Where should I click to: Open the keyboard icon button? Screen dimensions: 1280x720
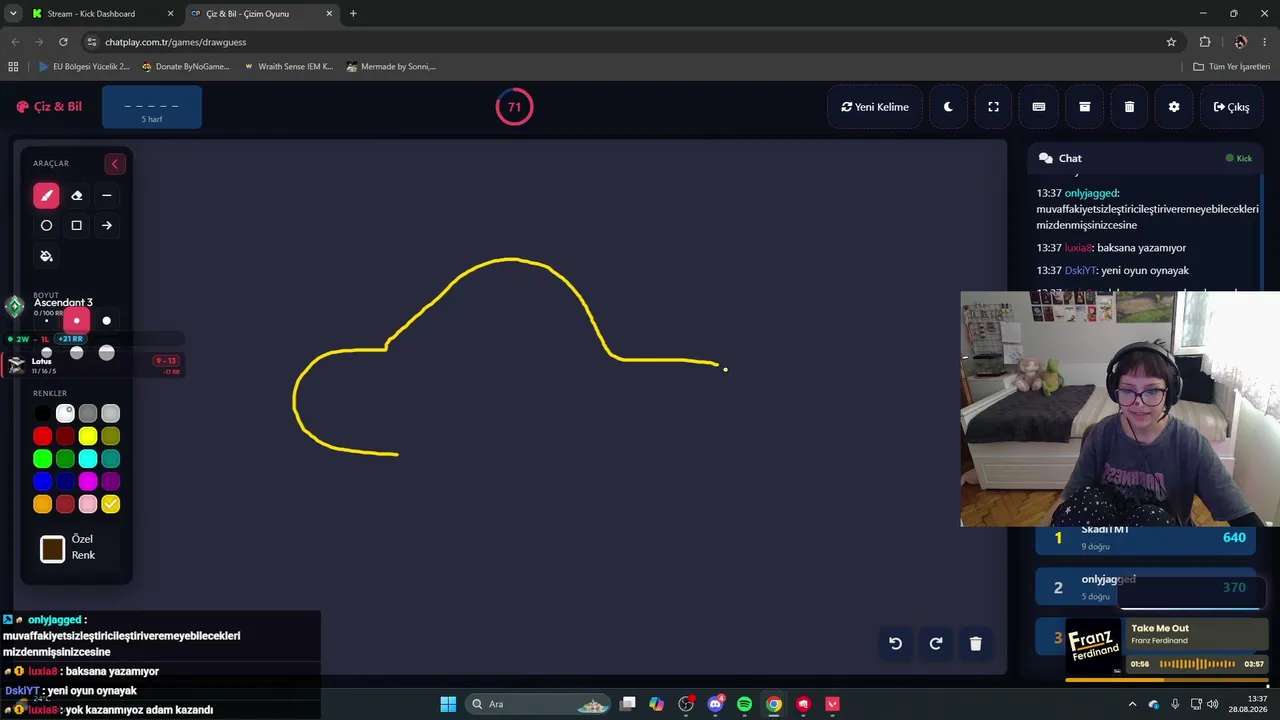[1039, 107]
